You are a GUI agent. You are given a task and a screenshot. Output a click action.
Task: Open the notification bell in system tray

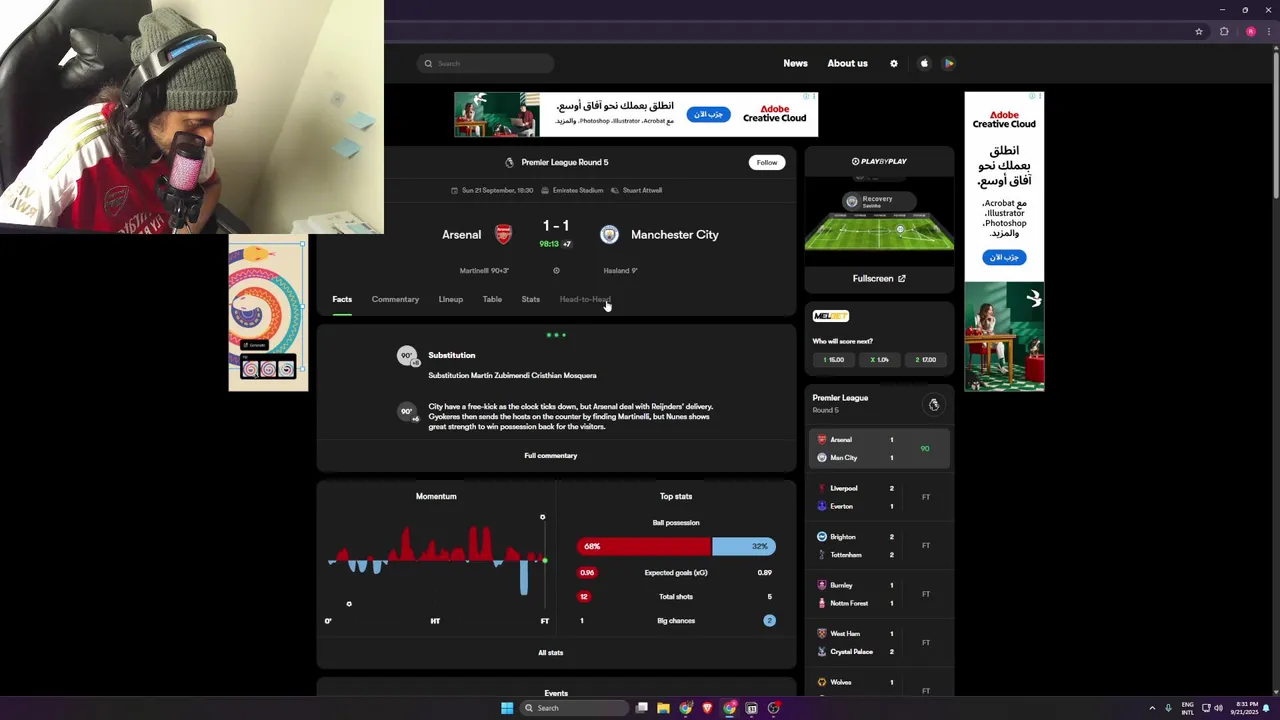(1267, 708)
